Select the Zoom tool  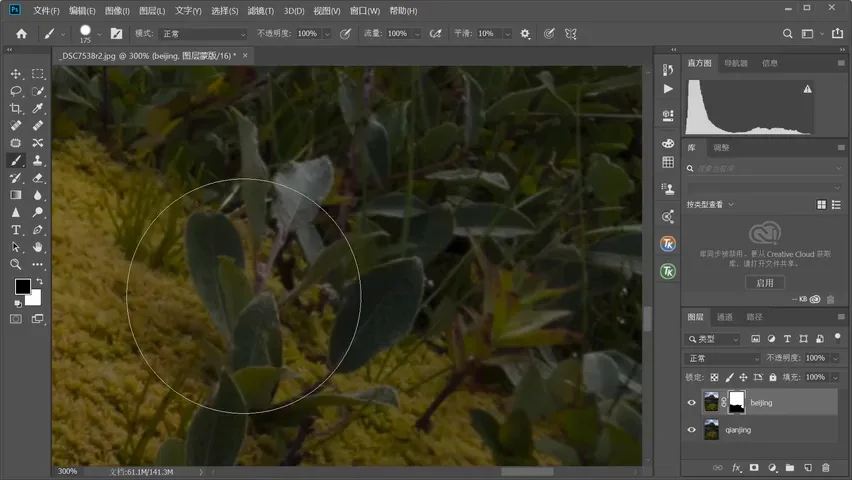(16, 265)
